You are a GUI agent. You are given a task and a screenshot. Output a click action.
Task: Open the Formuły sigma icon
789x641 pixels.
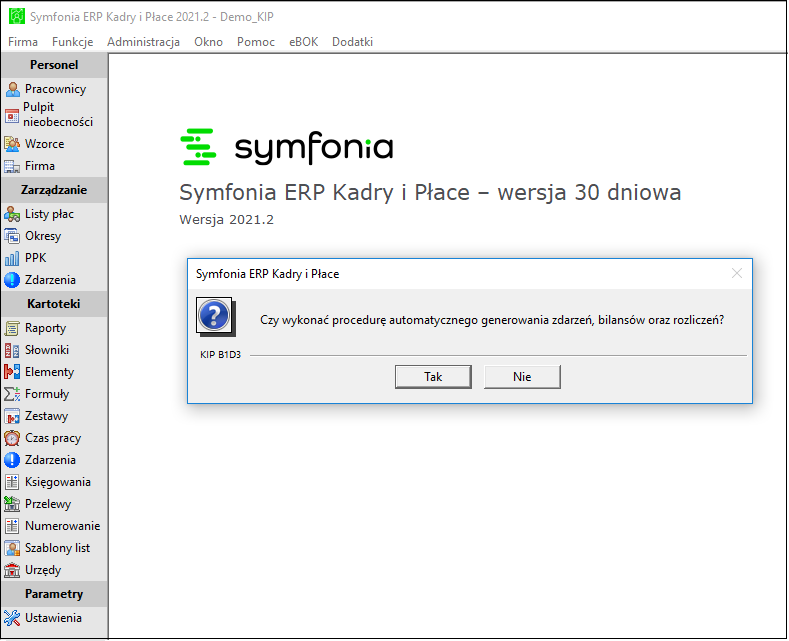12,394
